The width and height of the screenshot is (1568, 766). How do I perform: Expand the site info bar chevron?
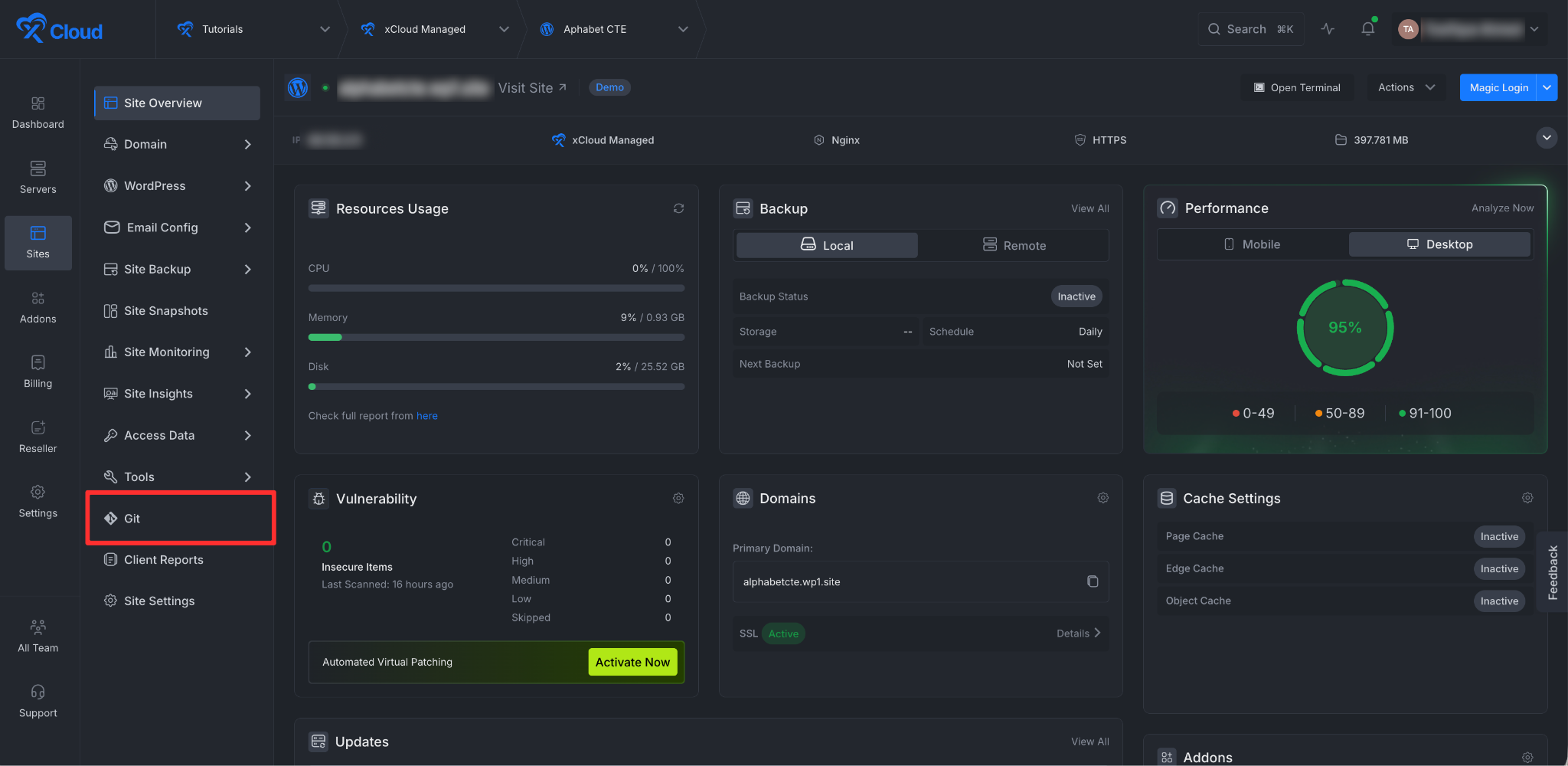click(x=1547, y=138)
